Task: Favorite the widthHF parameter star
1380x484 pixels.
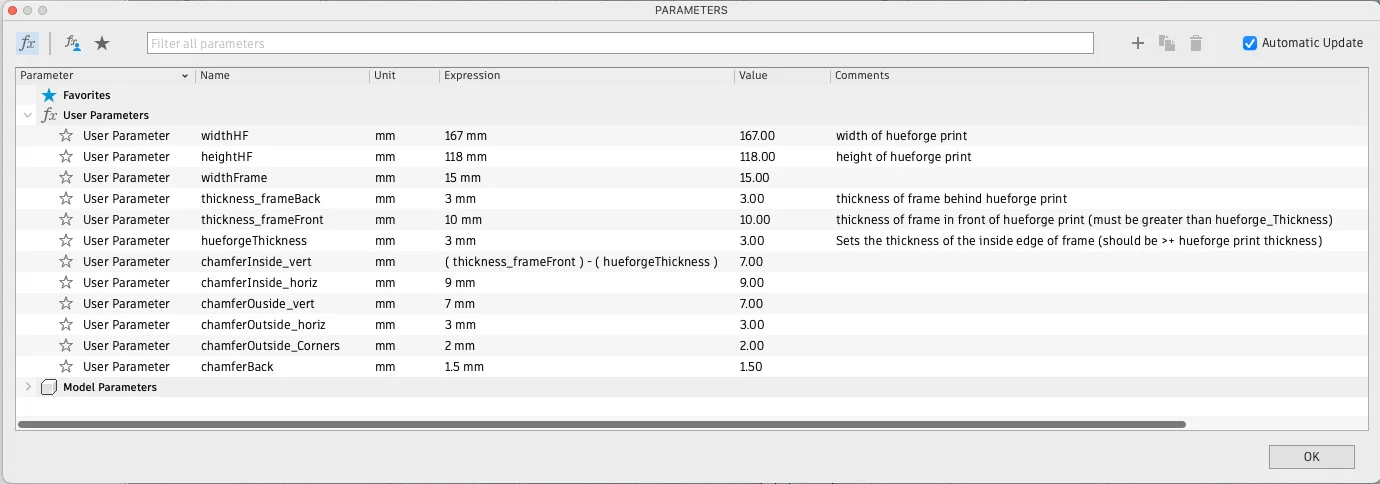Action: pos(66,136)
